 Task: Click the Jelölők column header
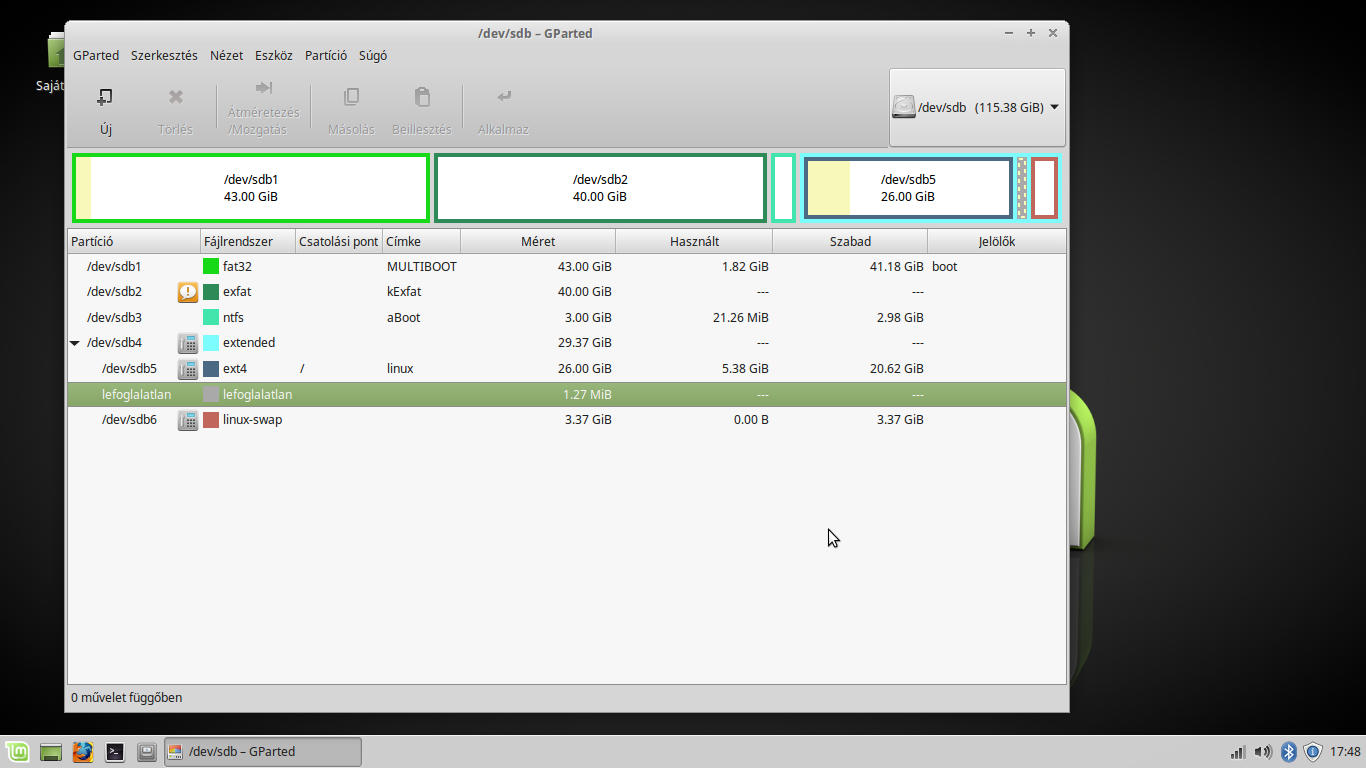997,242
